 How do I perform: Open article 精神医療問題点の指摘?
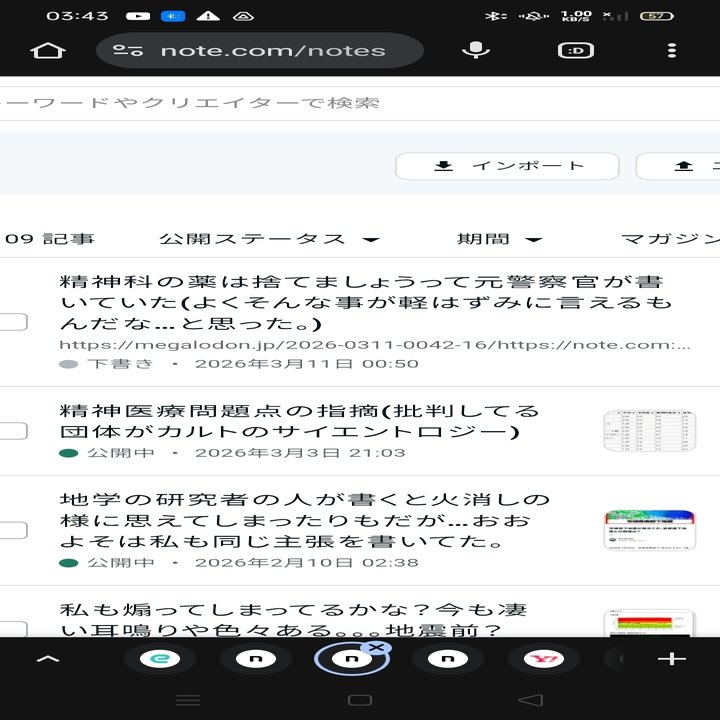click(299, 421)
